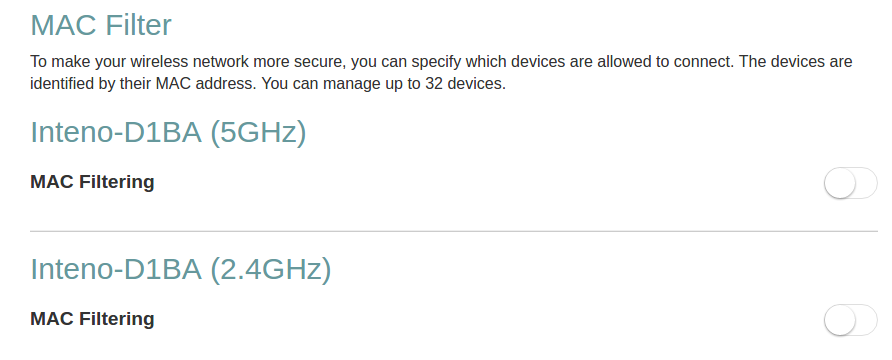Select the MAC Filter page title
The image size is (892, 360).
[101, 25]
